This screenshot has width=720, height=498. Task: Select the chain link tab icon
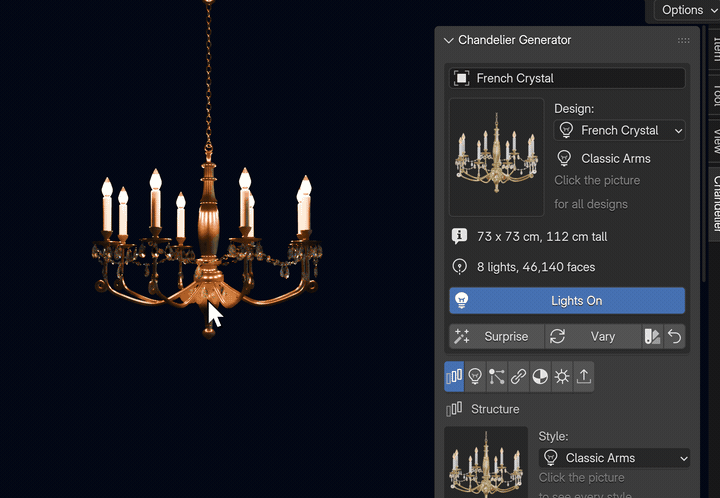(518, 377)
